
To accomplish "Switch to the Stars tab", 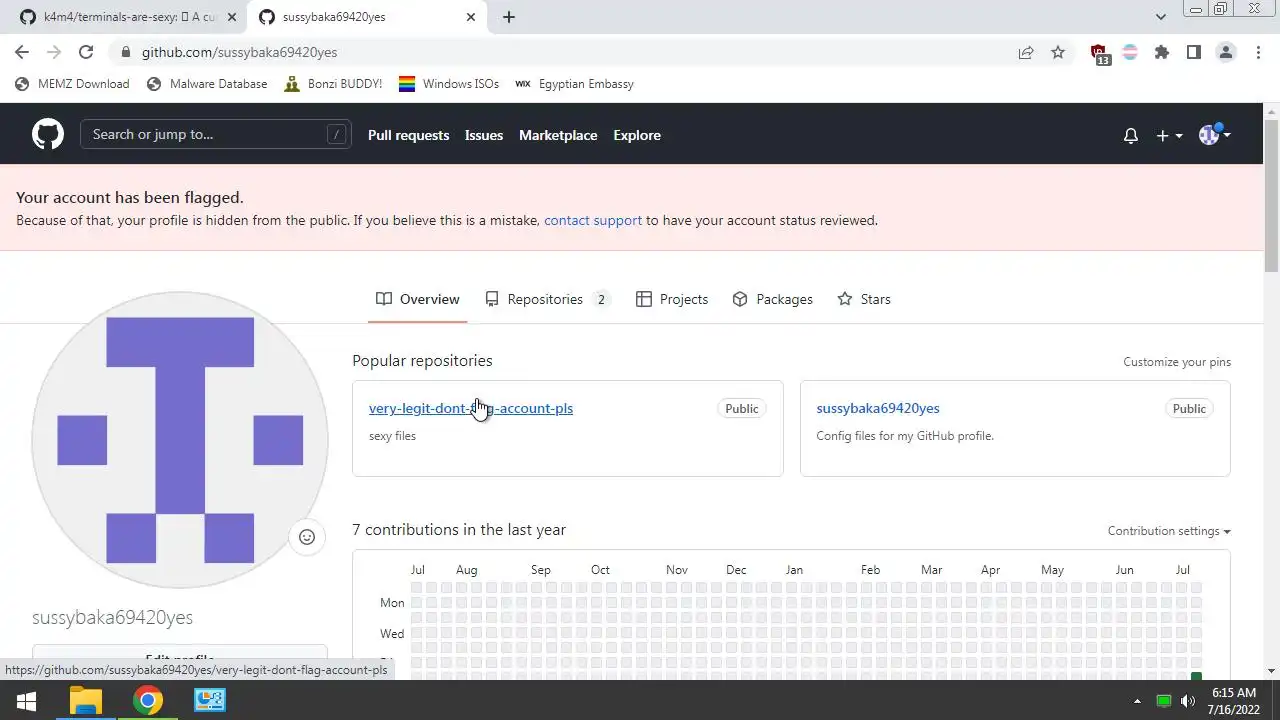I will click(864, 299).
